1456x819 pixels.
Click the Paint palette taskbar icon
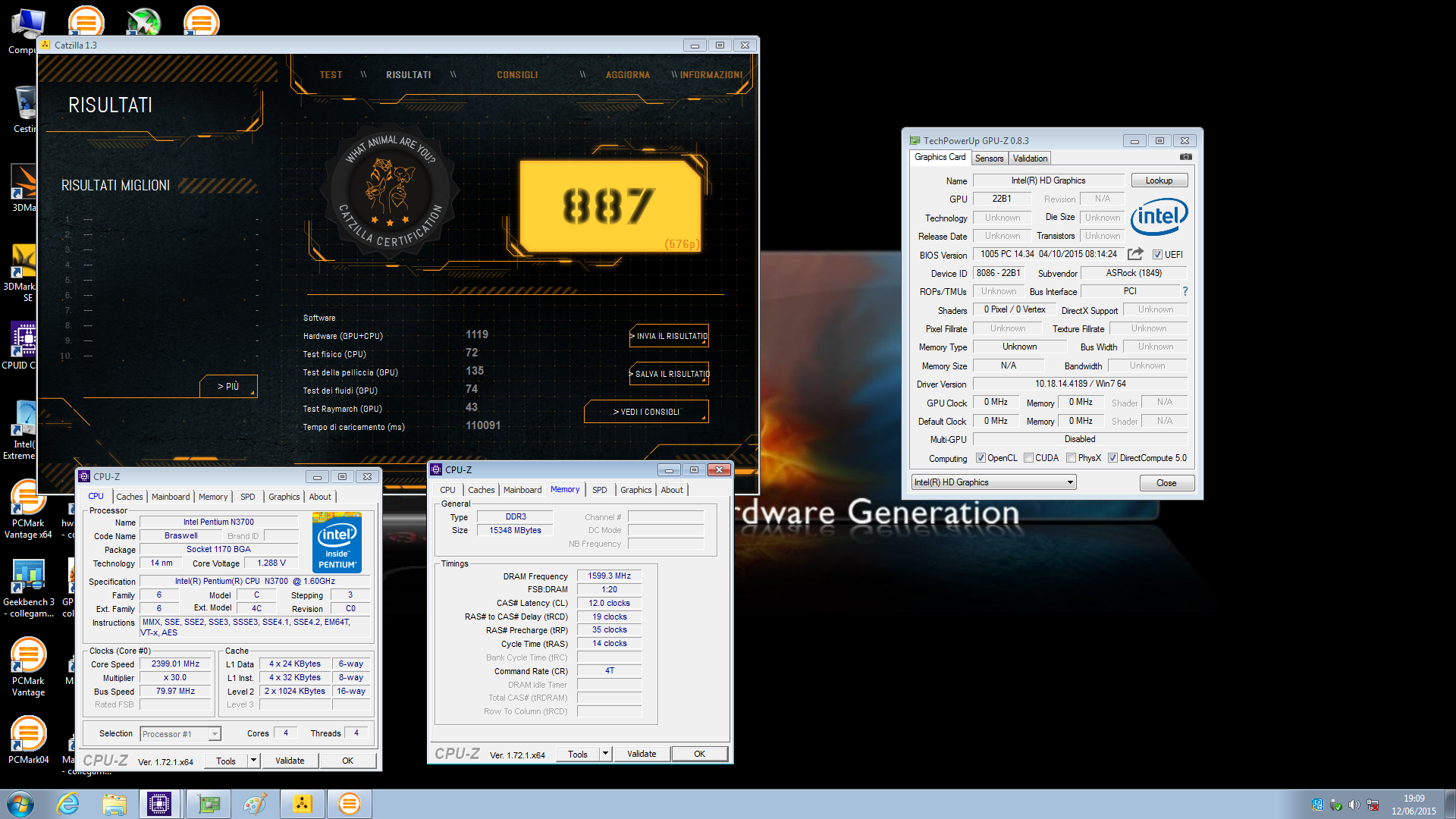(x=255, y=804)
